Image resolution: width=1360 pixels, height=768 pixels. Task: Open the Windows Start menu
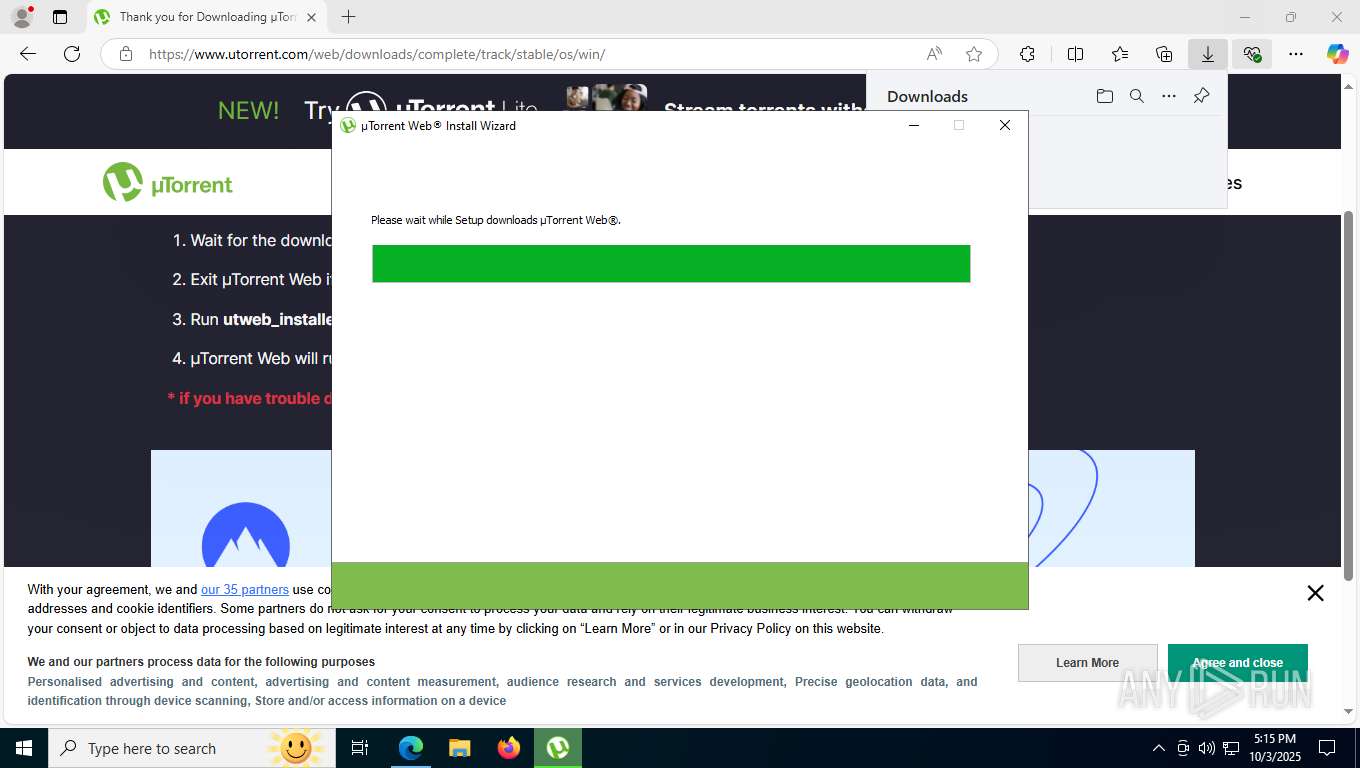[x=24, y=748]
